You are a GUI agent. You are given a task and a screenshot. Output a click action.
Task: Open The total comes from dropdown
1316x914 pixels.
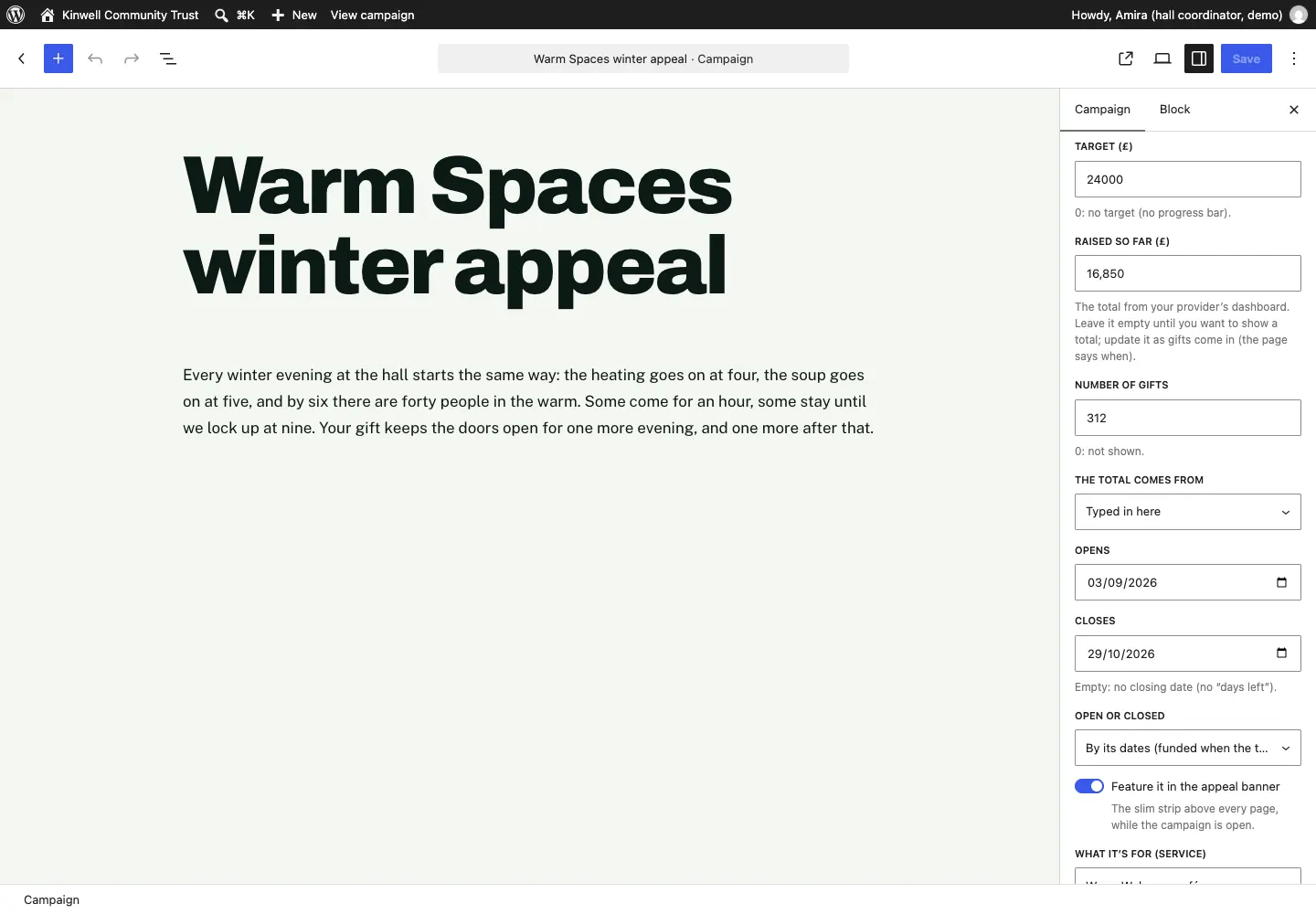(x=1188, y=512)
